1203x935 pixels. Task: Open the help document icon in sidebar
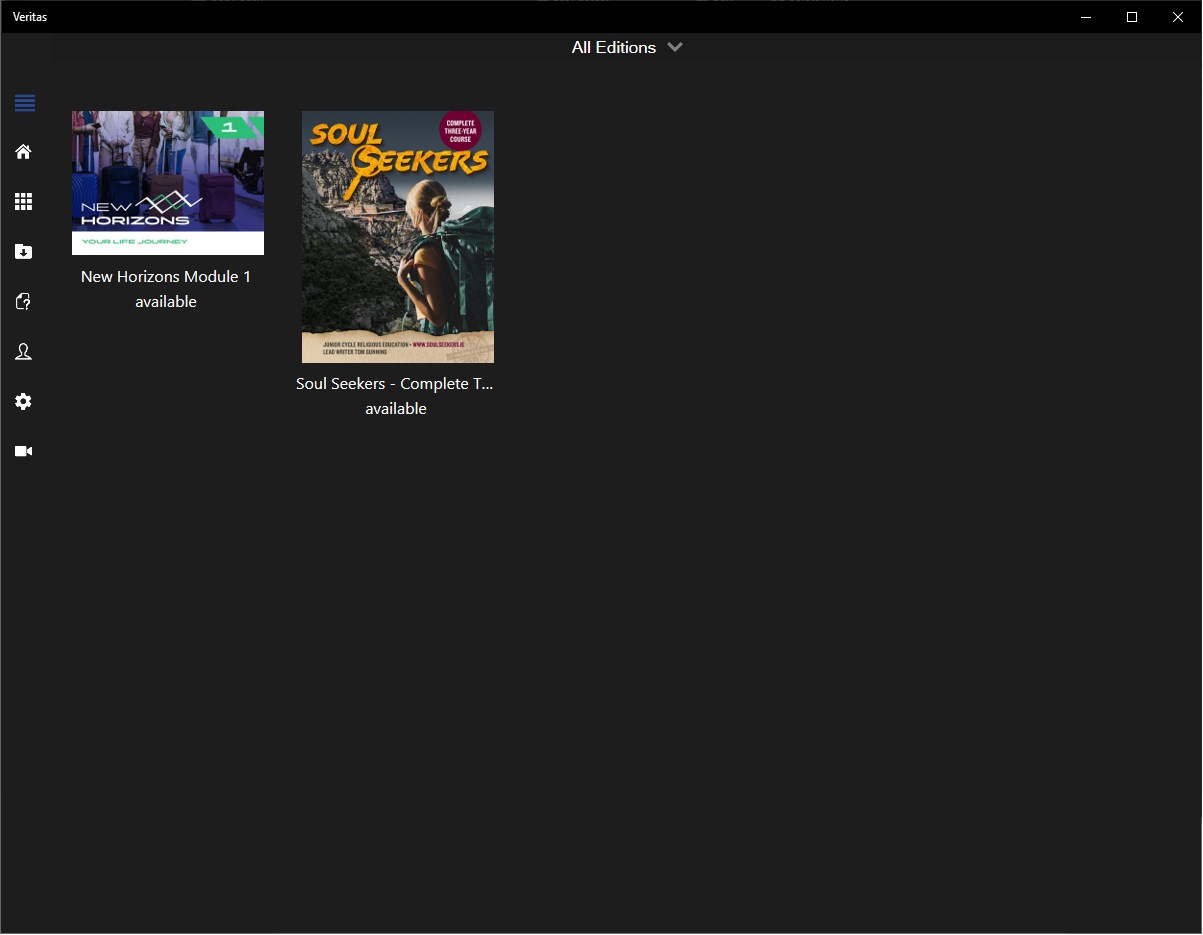click(x=24, y=302)
